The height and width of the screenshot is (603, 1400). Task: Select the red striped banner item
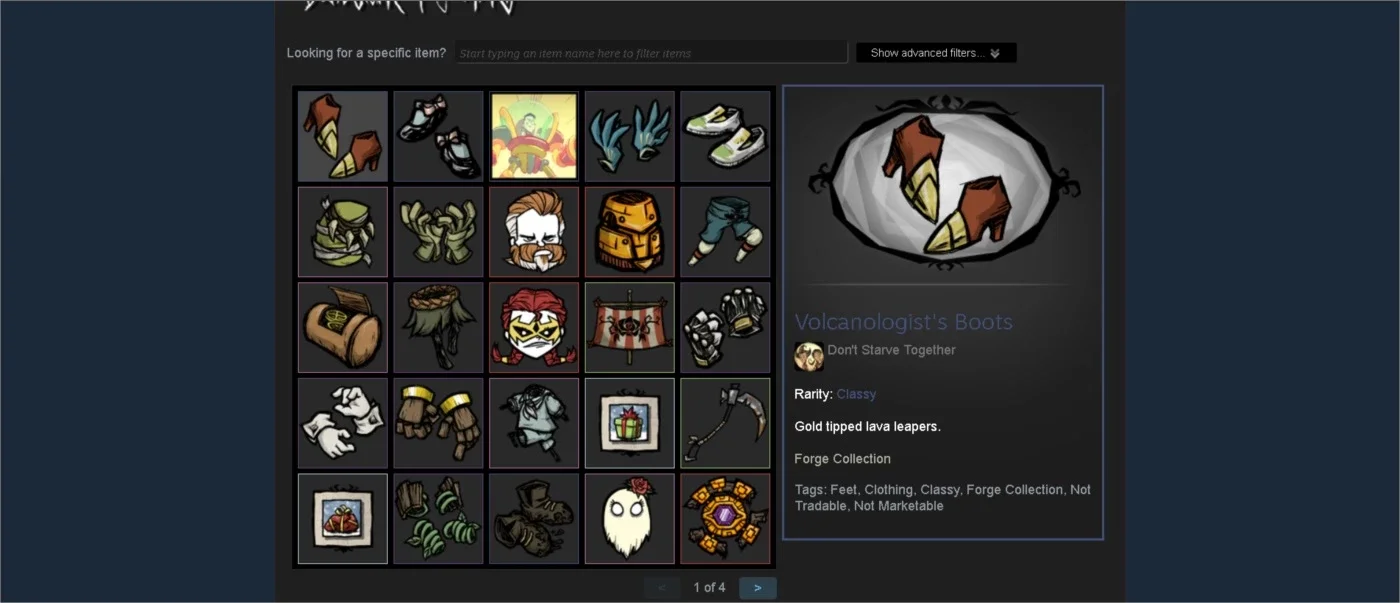click(x=630, y=327)
